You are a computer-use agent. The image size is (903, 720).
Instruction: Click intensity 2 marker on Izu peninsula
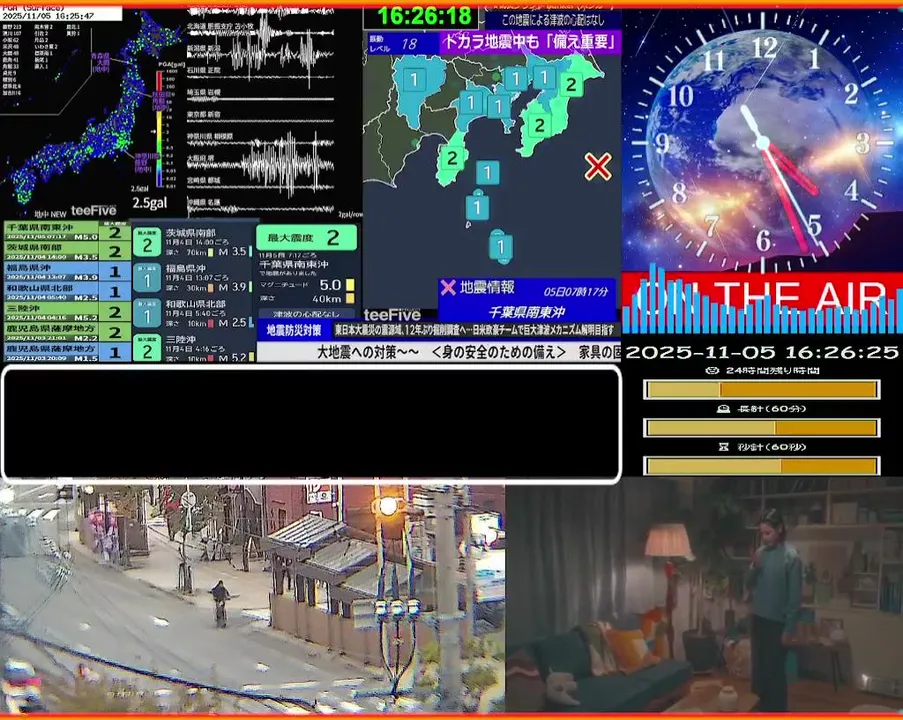[x=452, y=157]
